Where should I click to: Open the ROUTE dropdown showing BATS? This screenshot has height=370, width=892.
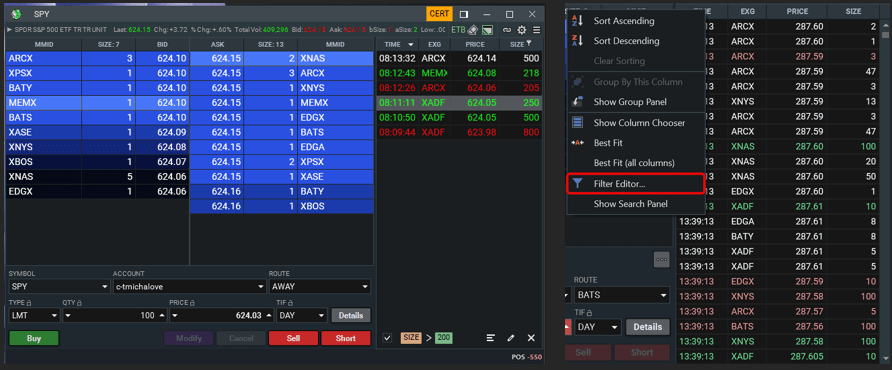pos(622,295)
